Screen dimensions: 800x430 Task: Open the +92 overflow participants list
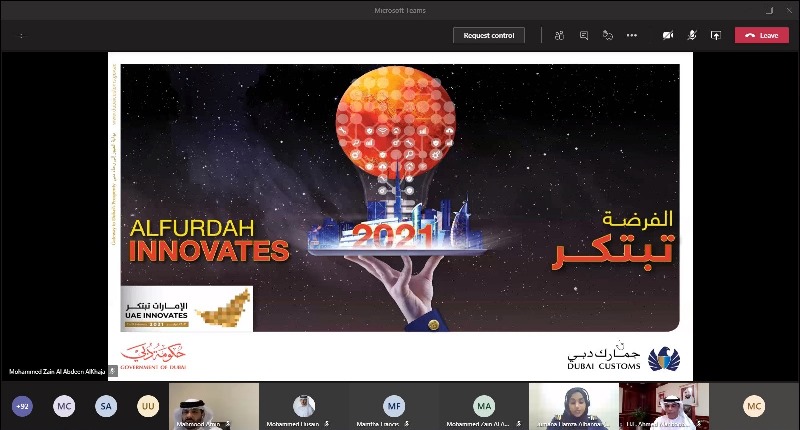(22, 406)
